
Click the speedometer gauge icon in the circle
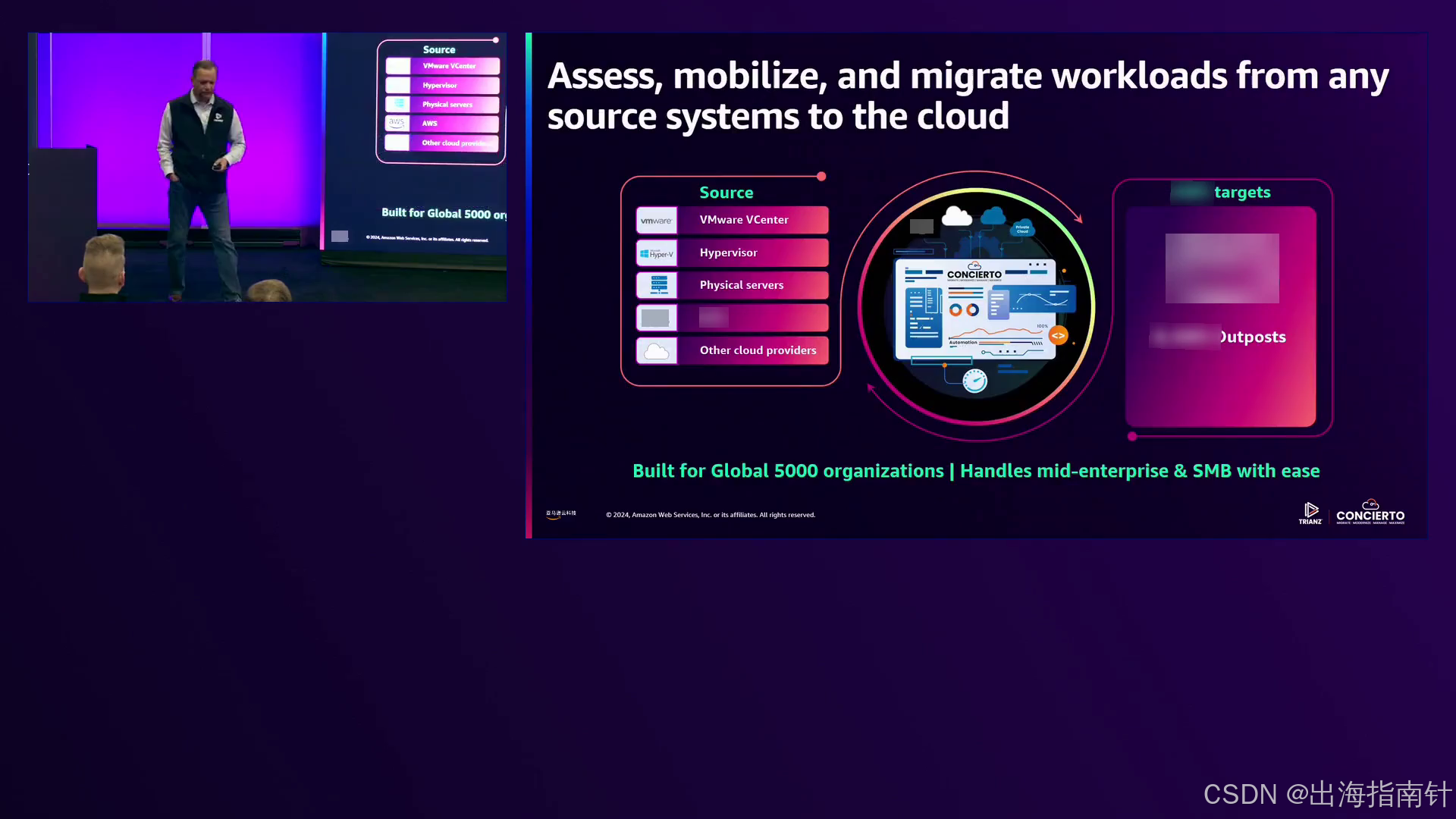click(x=974, y=381)
